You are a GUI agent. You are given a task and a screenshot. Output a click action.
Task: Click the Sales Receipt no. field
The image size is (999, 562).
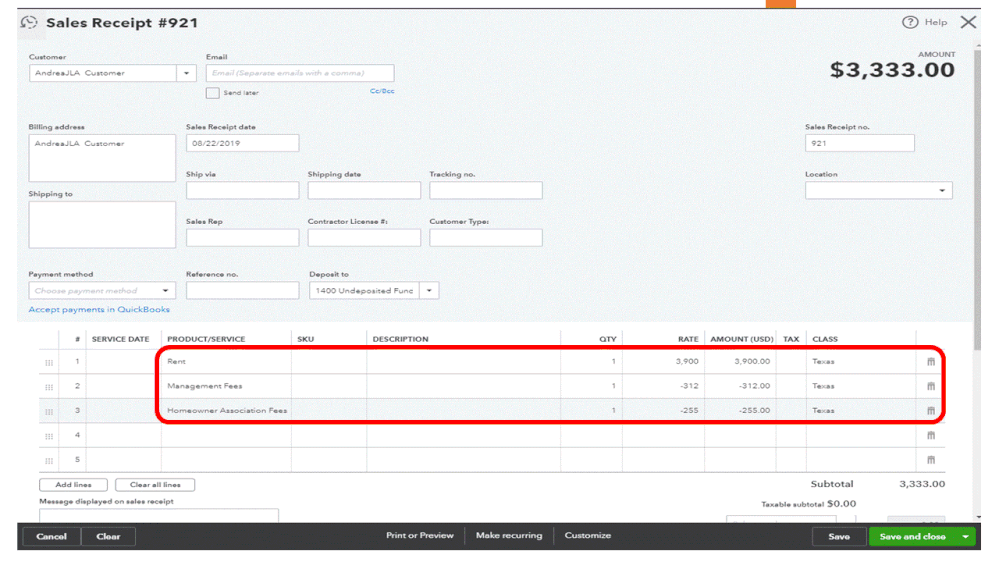(x=859, y=143)
